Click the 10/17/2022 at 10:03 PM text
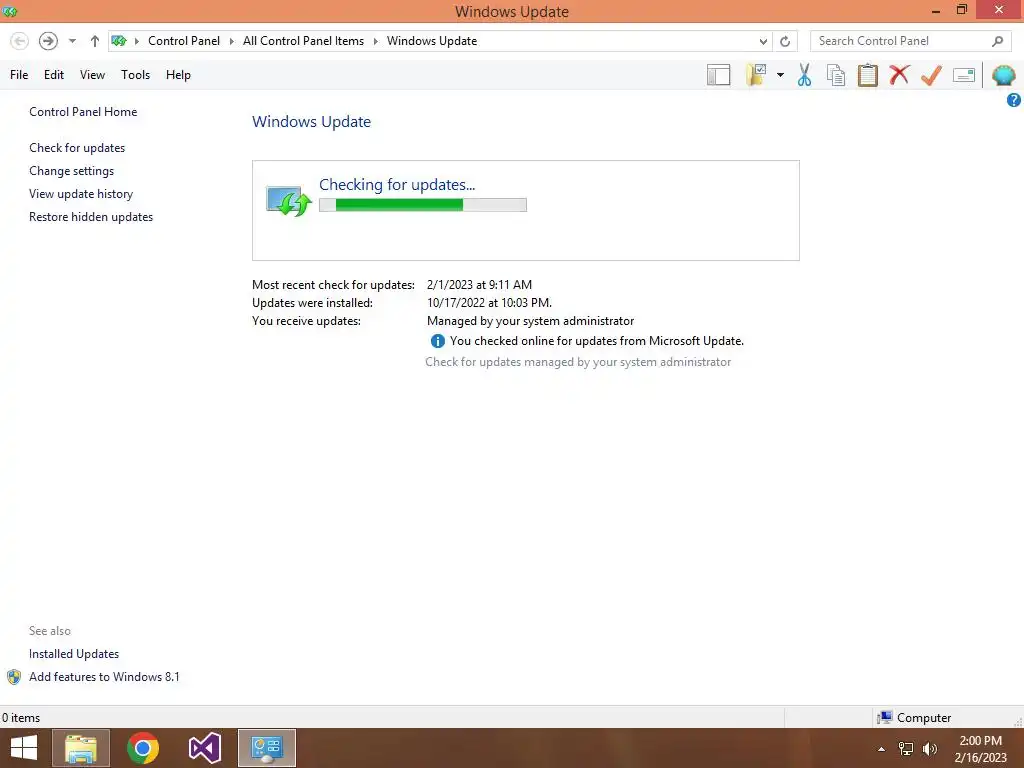Viewport: 1024px width, 768px height. (x=489, y=303)
